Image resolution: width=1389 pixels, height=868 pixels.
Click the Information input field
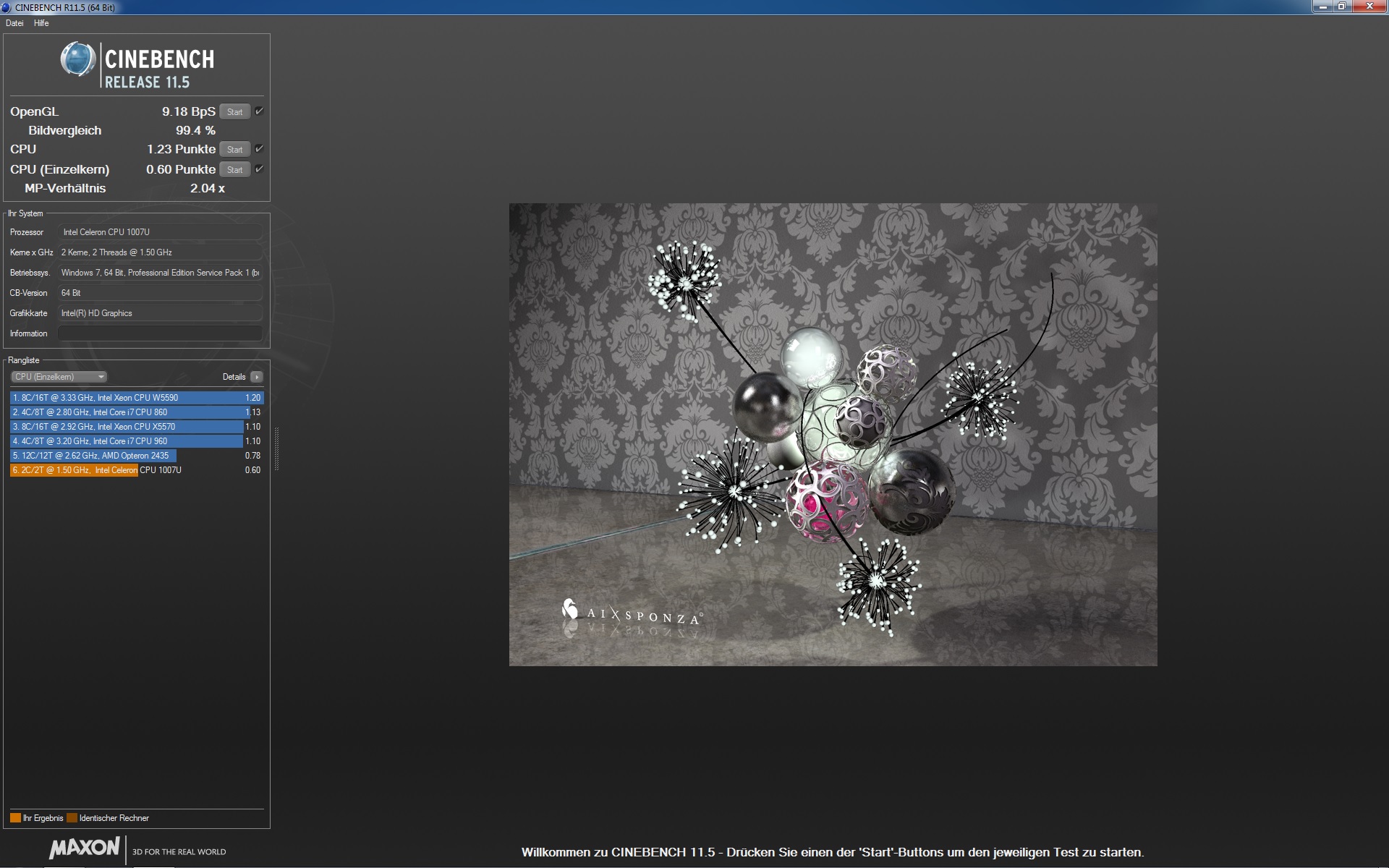[x=160, y=333]
